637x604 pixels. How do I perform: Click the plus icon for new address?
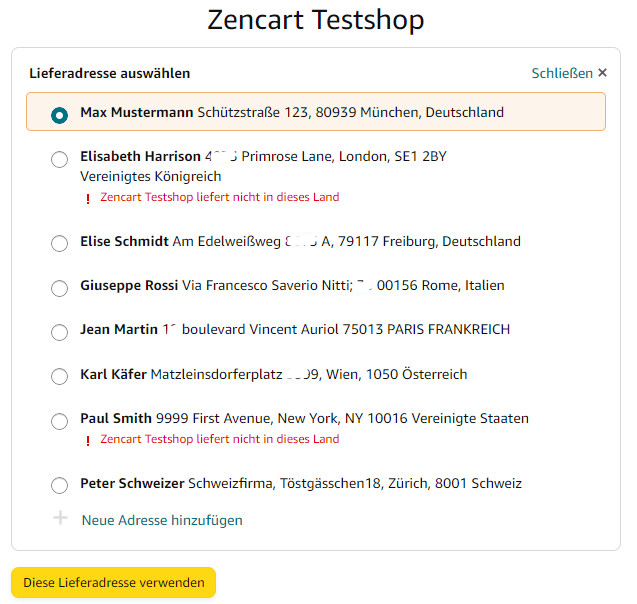[x=60, y=517]
